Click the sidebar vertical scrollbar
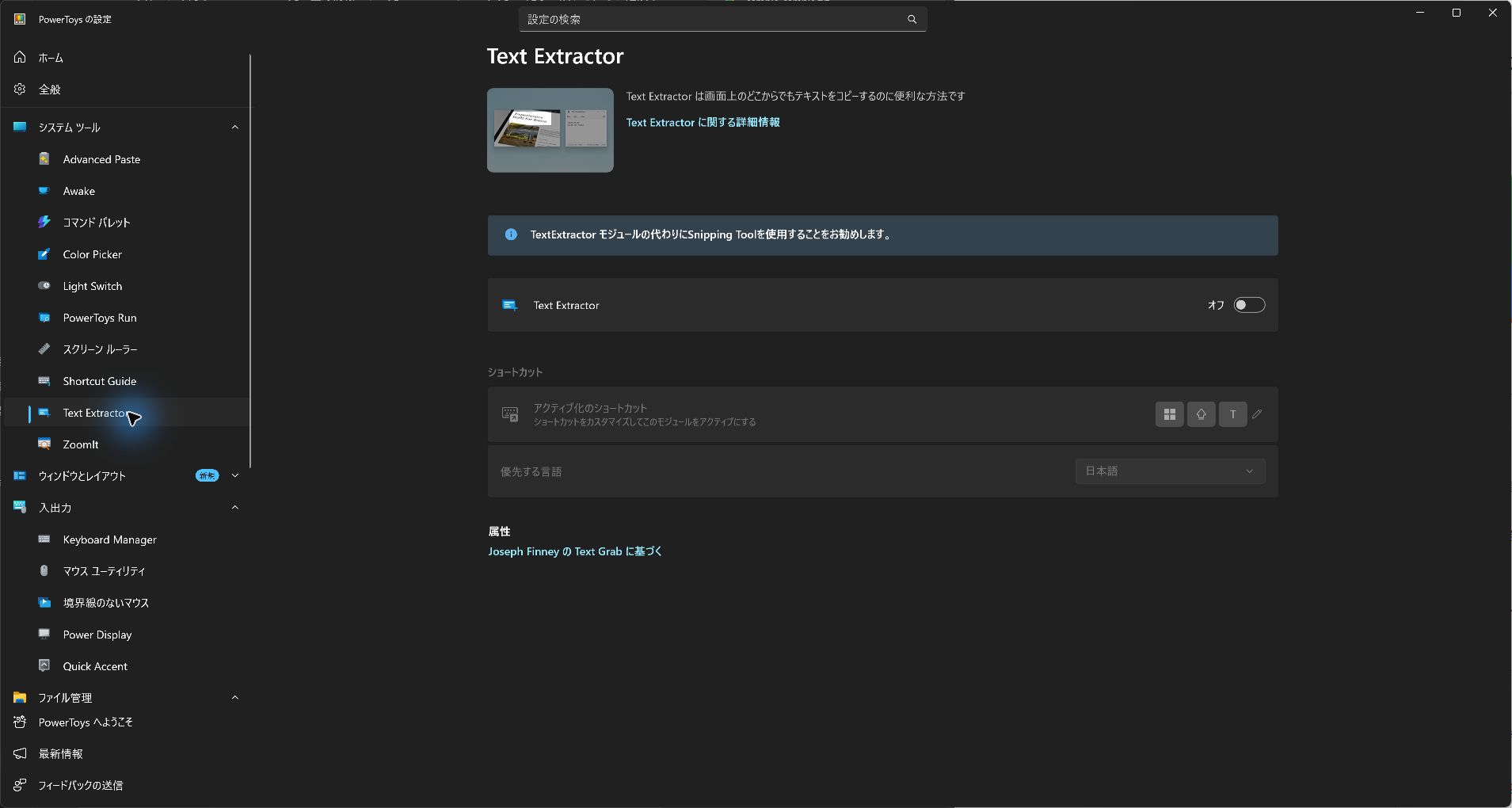Screen dimensions: 1512x808 pos(250,261)
